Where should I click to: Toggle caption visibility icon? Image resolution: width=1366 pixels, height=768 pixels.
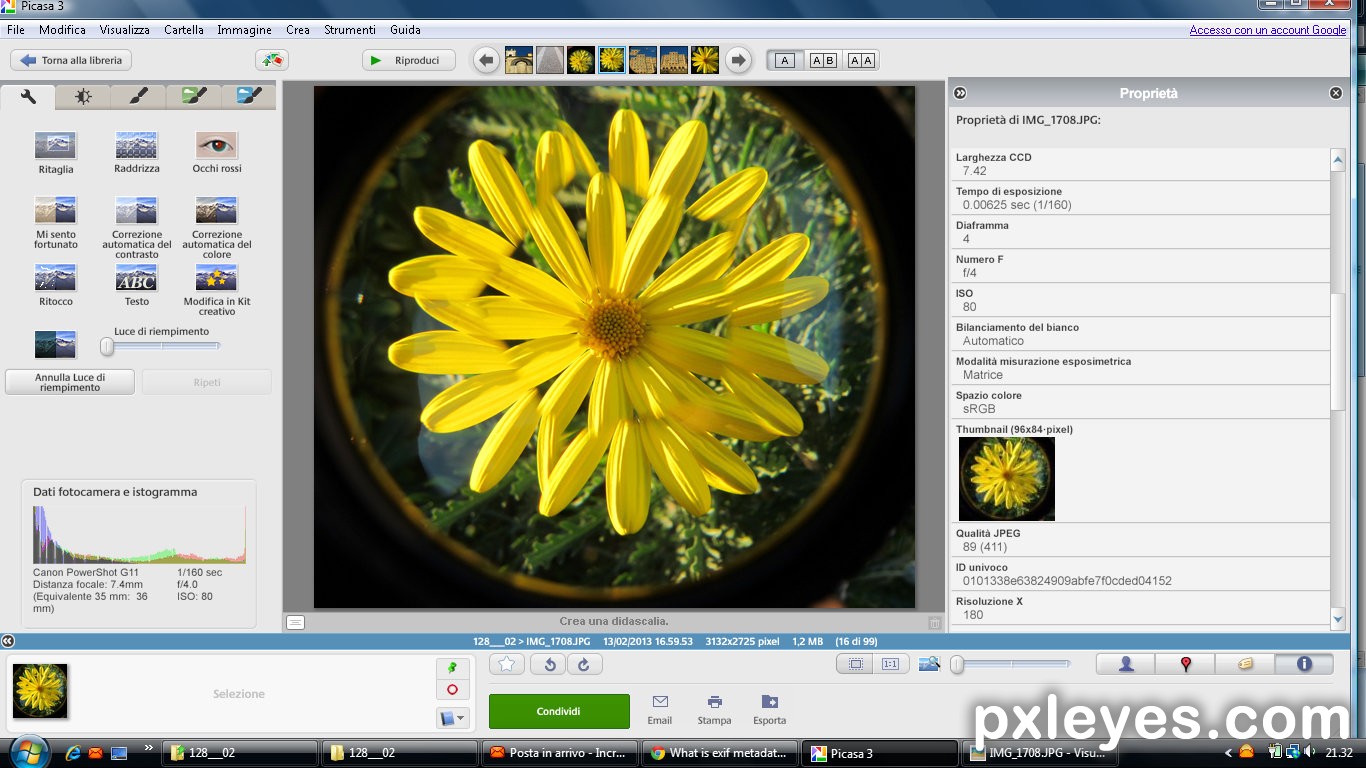tap(295, 622)
